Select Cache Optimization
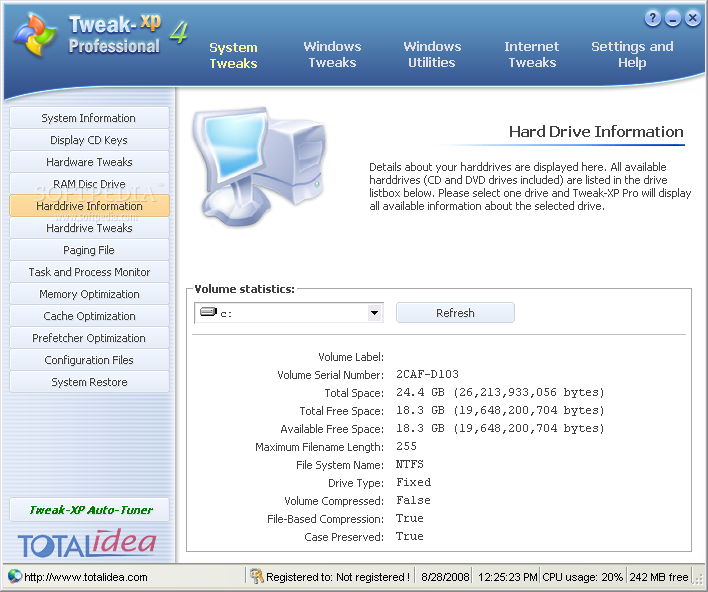The image size is (708, 592). (x=89, y=316)
